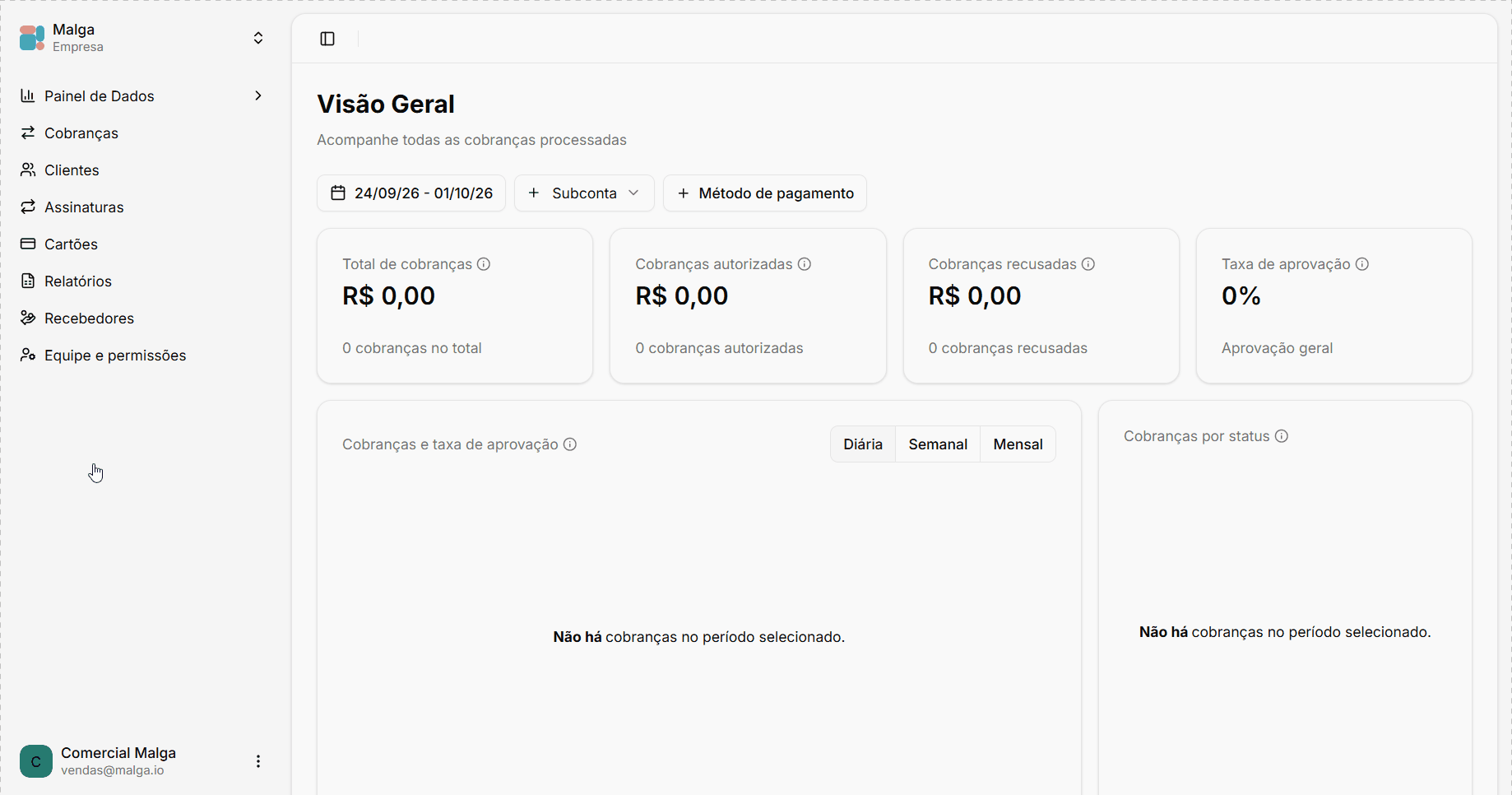Viewport: 1512px width, 795px height.
Task: Switch chart to Semanal
Action: pyautogui.click(x=938, y=444)
